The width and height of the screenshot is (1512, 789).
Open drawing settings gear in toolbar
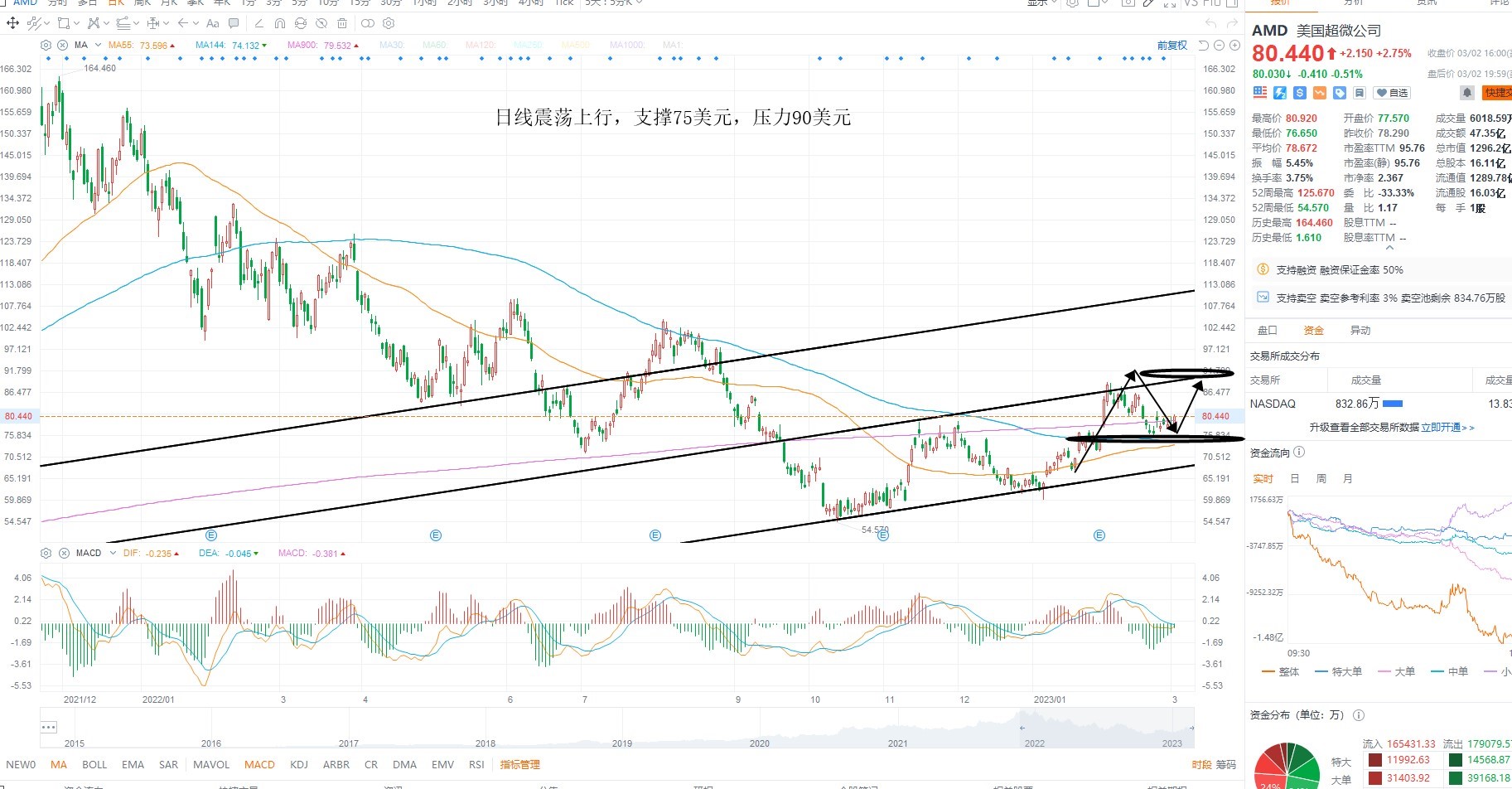[389, 23]
